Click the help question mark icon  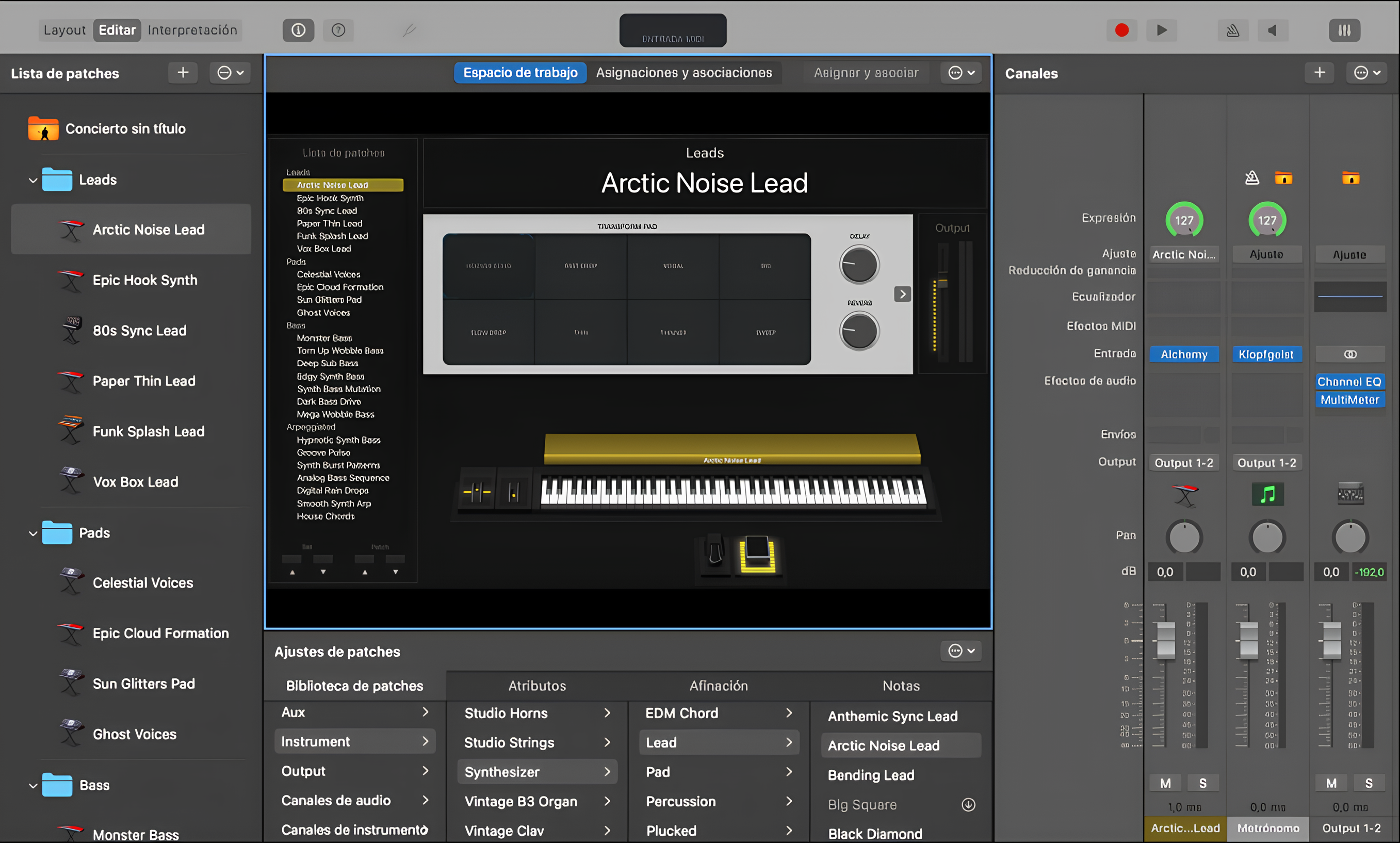coord(338,30)
